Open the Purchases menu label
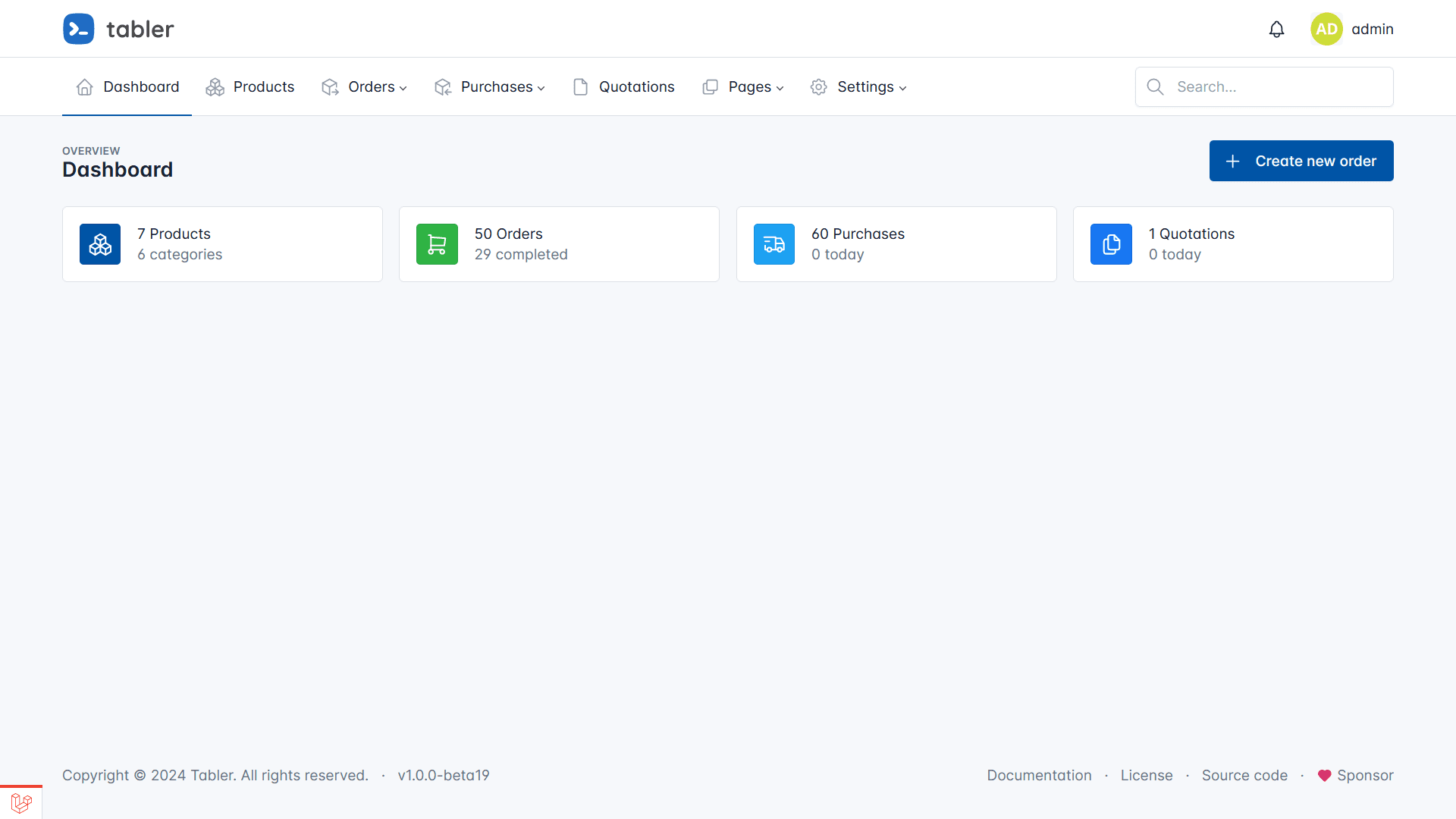The height and width of the screenshot is (819, 1456). [497, 87]
